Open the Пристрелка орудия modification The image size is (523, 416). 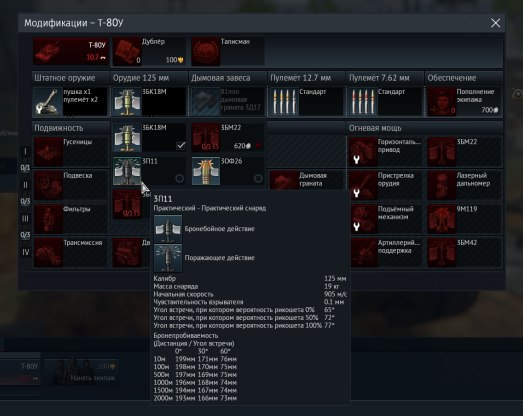385,185
